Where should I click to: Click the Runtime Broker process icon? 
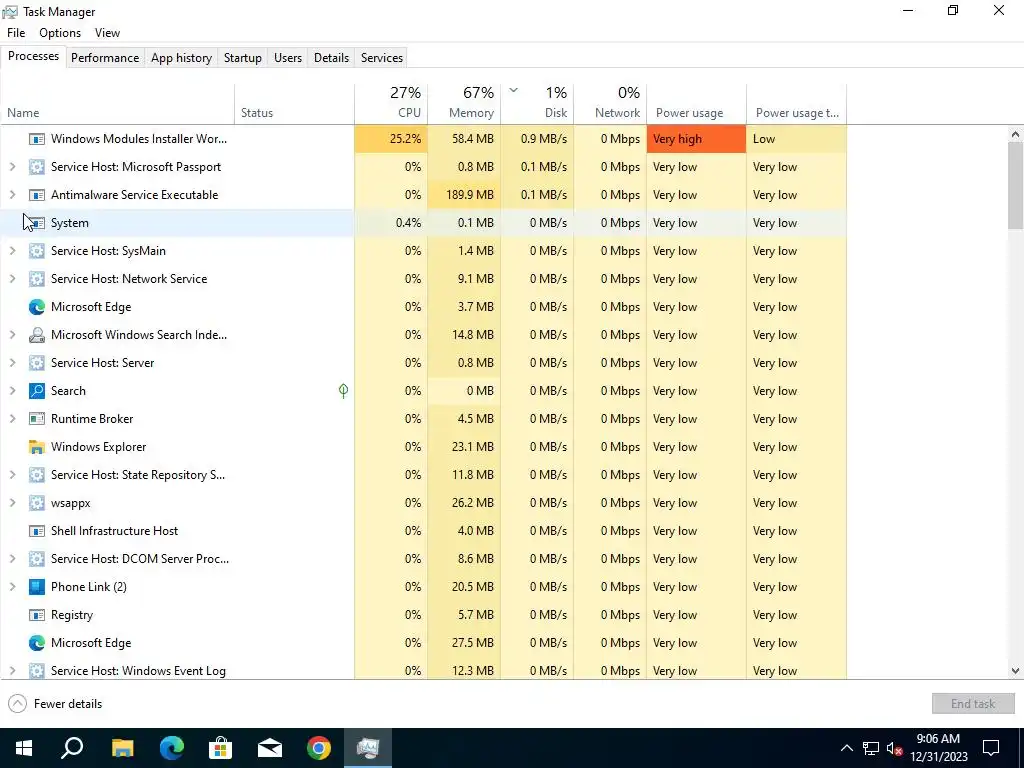[x=37, y=419]
